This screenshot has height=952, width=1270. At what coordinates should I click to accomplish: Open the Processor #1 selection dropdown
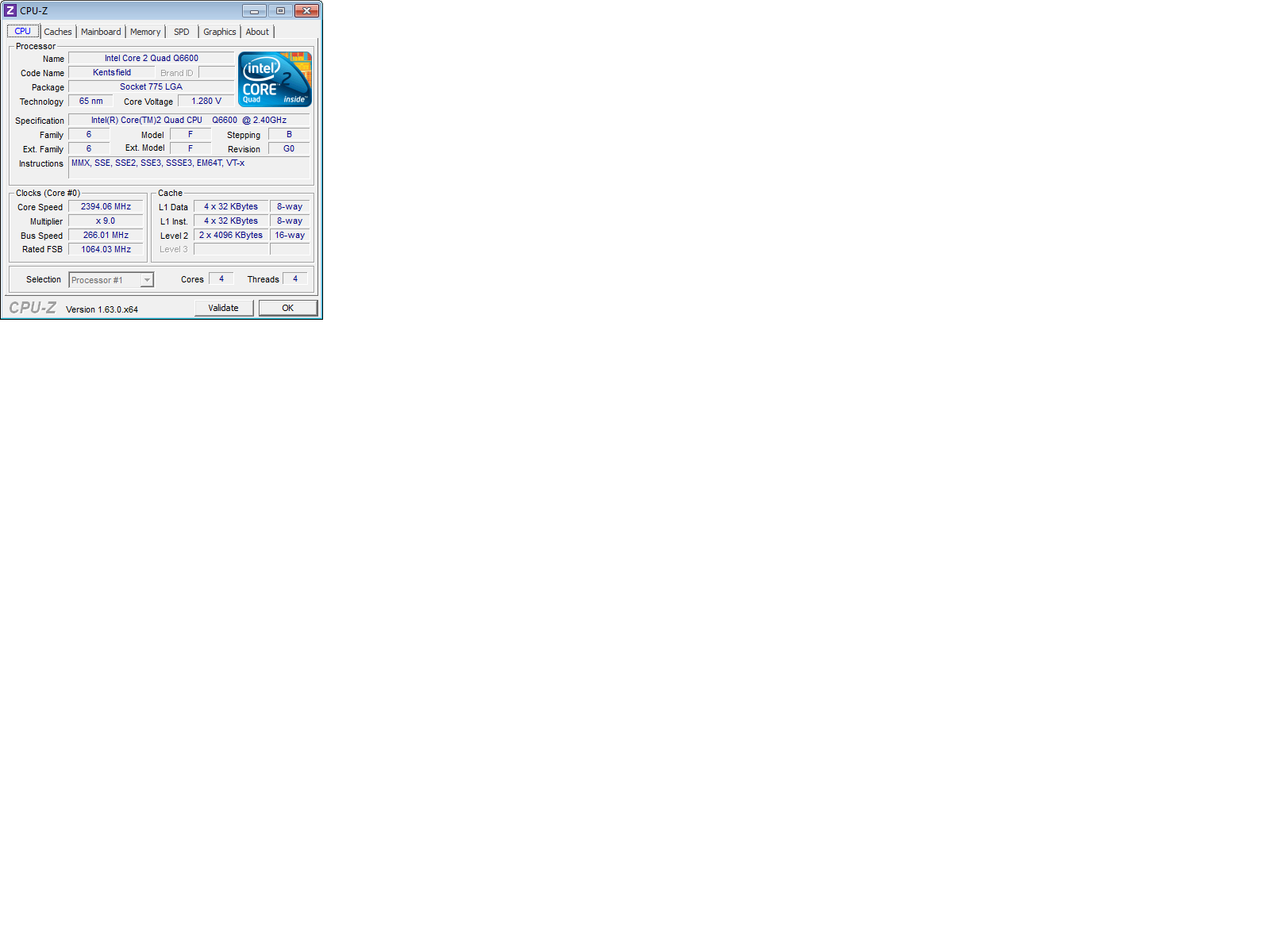(x=111, y=280)
